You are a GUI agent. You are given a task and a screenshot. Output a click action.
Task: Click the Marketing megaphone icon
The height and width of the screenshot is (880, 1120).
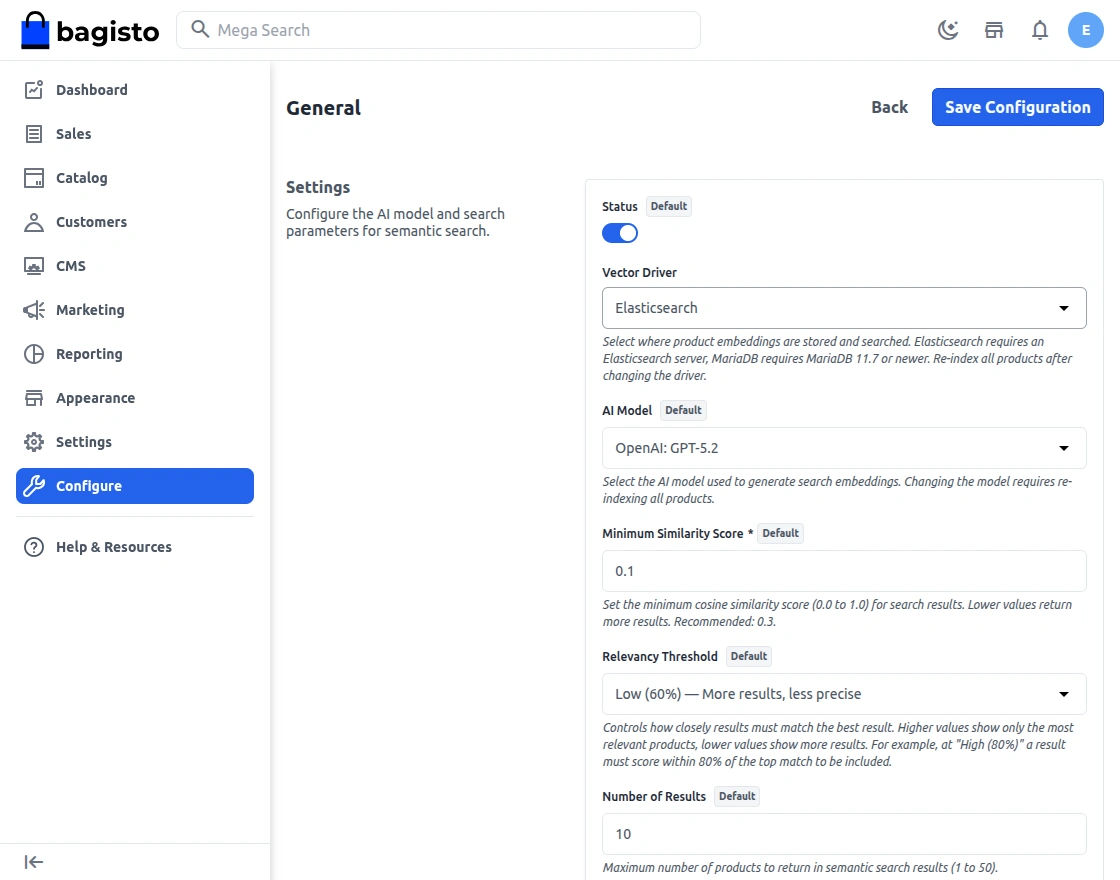[x=34, y=310]
